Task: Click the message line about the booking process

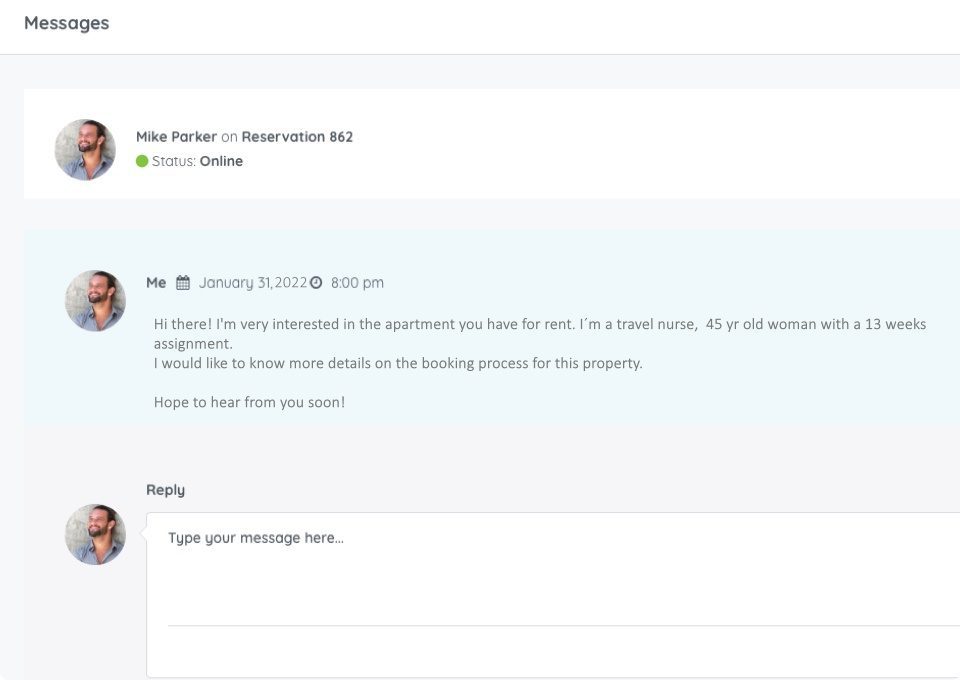Action: 398,363
